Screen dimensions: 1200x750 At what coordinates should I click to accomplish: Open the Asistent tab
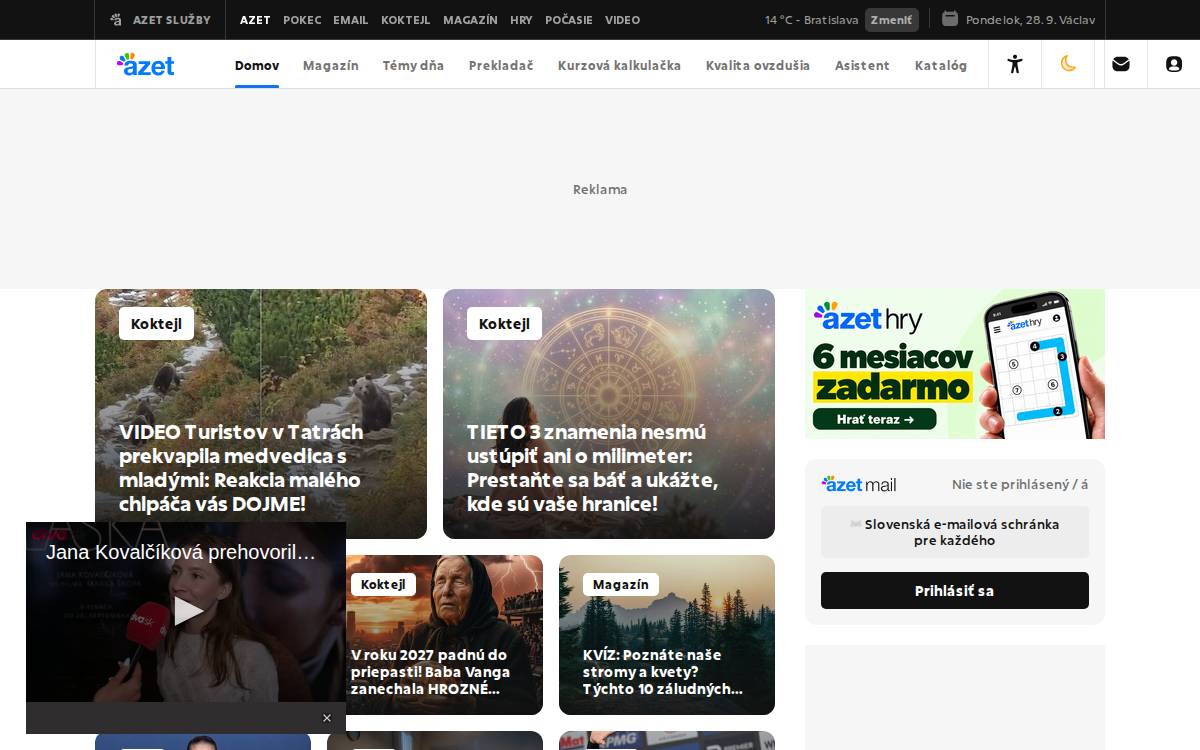tap(862, 65)
